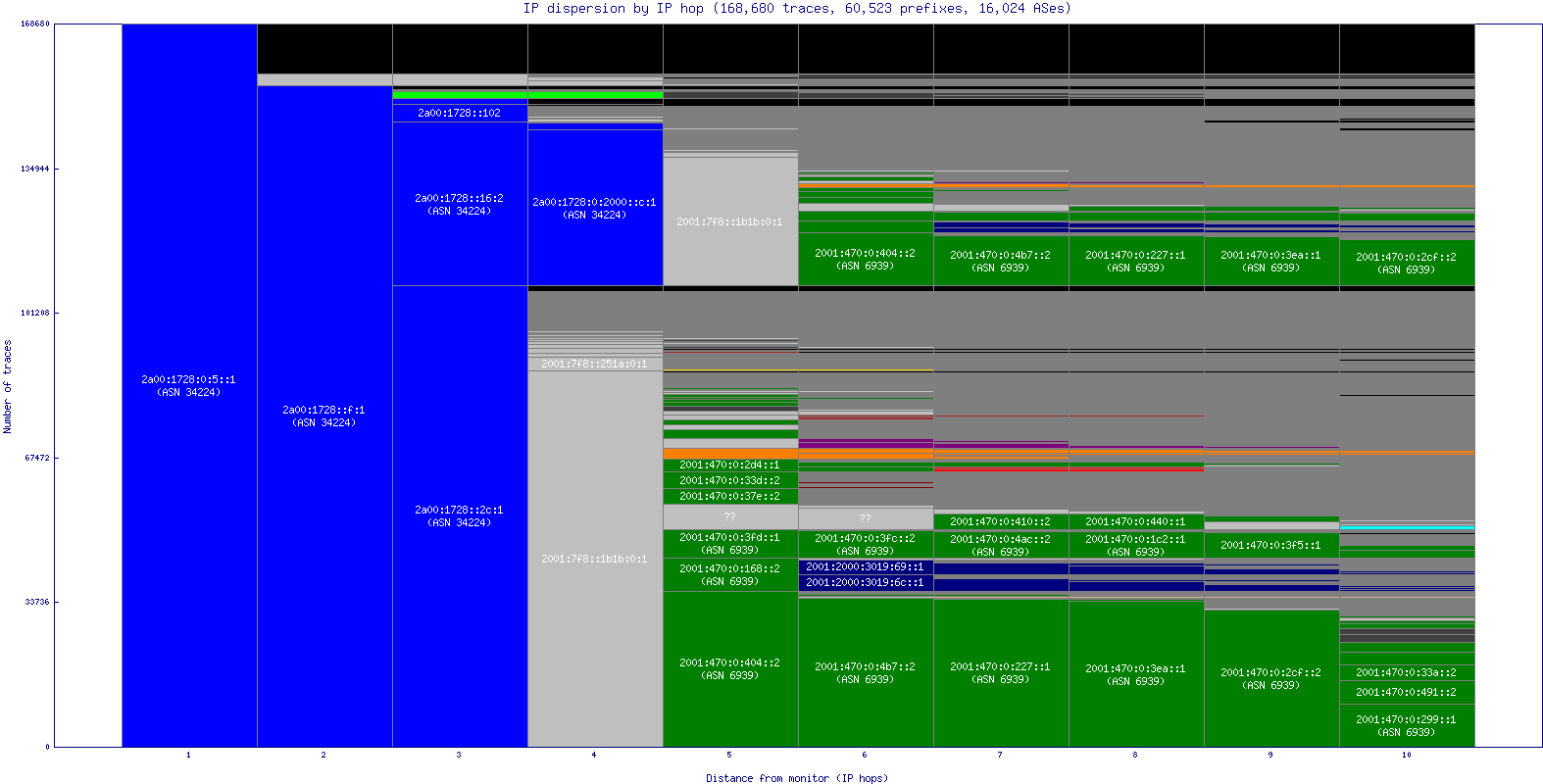Click the 'Number of traces' y-axis label
Image resolution: width=1543 pixels, height=784 pixels.
click(x=8, y=386)
